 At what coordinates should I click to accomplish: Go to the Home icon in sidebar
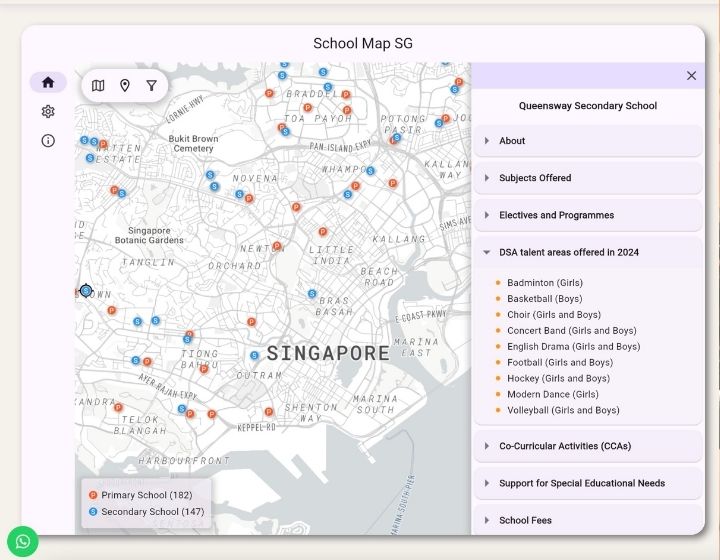pyautogui.click(x=48, y=82)
